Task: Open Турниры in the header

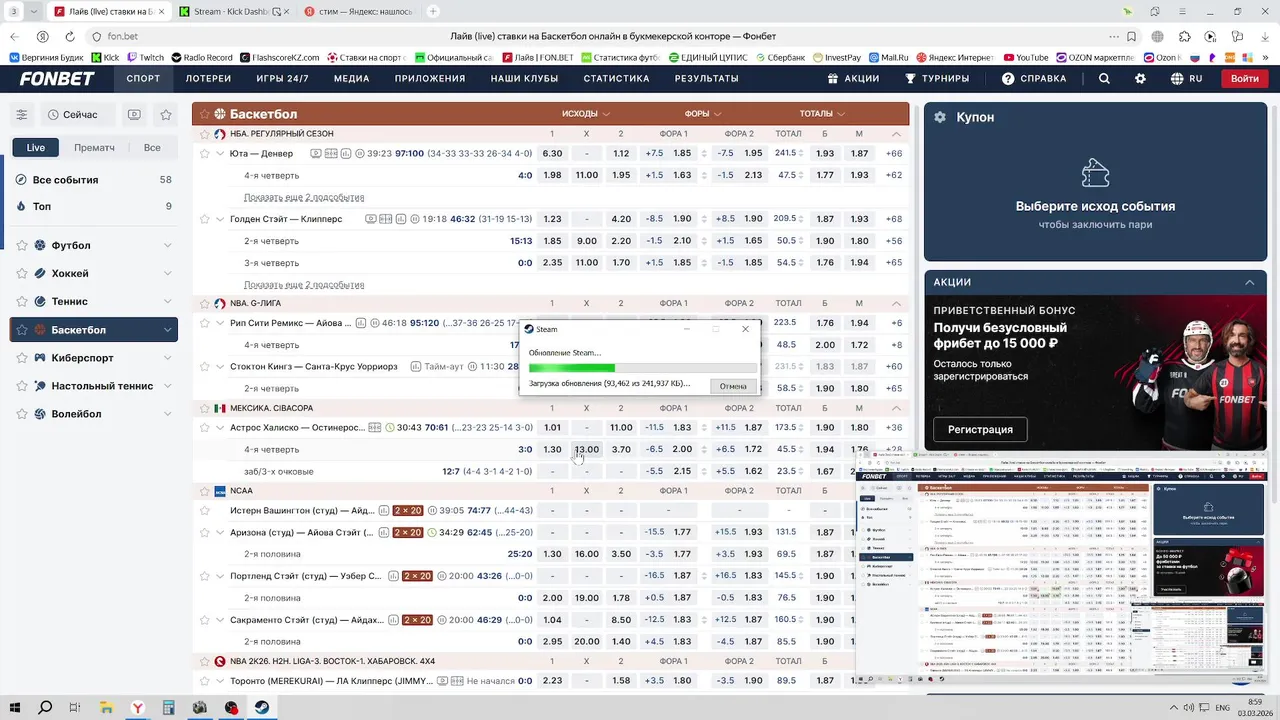Action: [937, 79]
